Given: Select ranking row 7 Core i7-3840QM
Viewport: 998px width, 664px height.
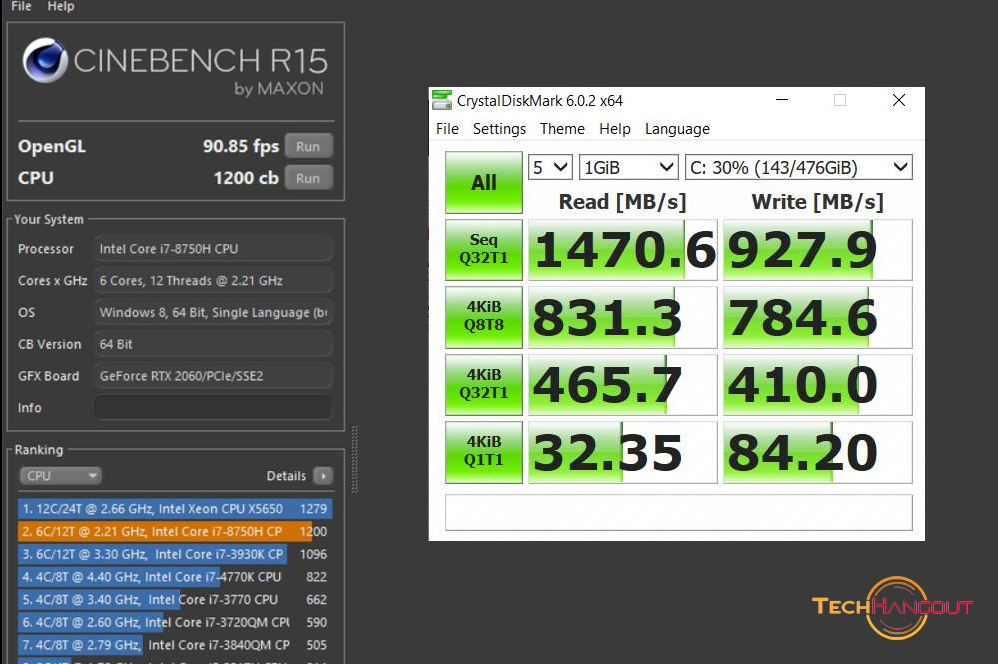Looking at the screenshot, I should pos(175,645).
